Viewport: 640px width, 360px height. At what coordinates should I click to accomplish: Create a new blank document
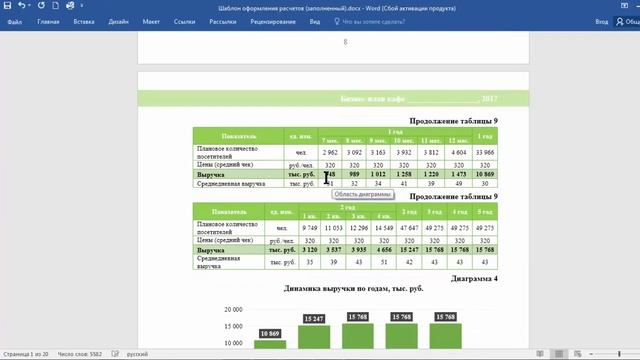click(x=56, y=6)
